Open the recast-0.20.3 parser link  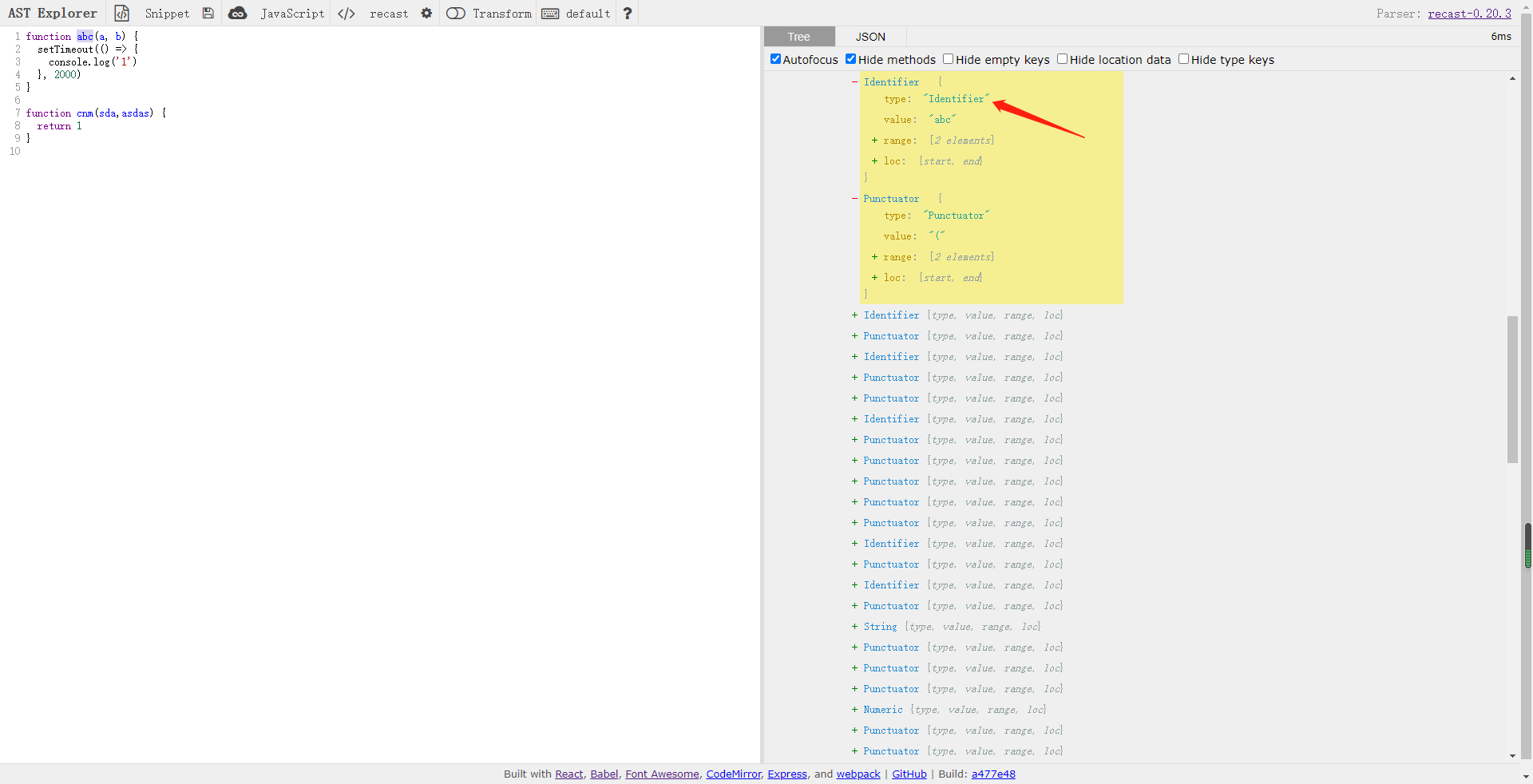pos(1469,14)
